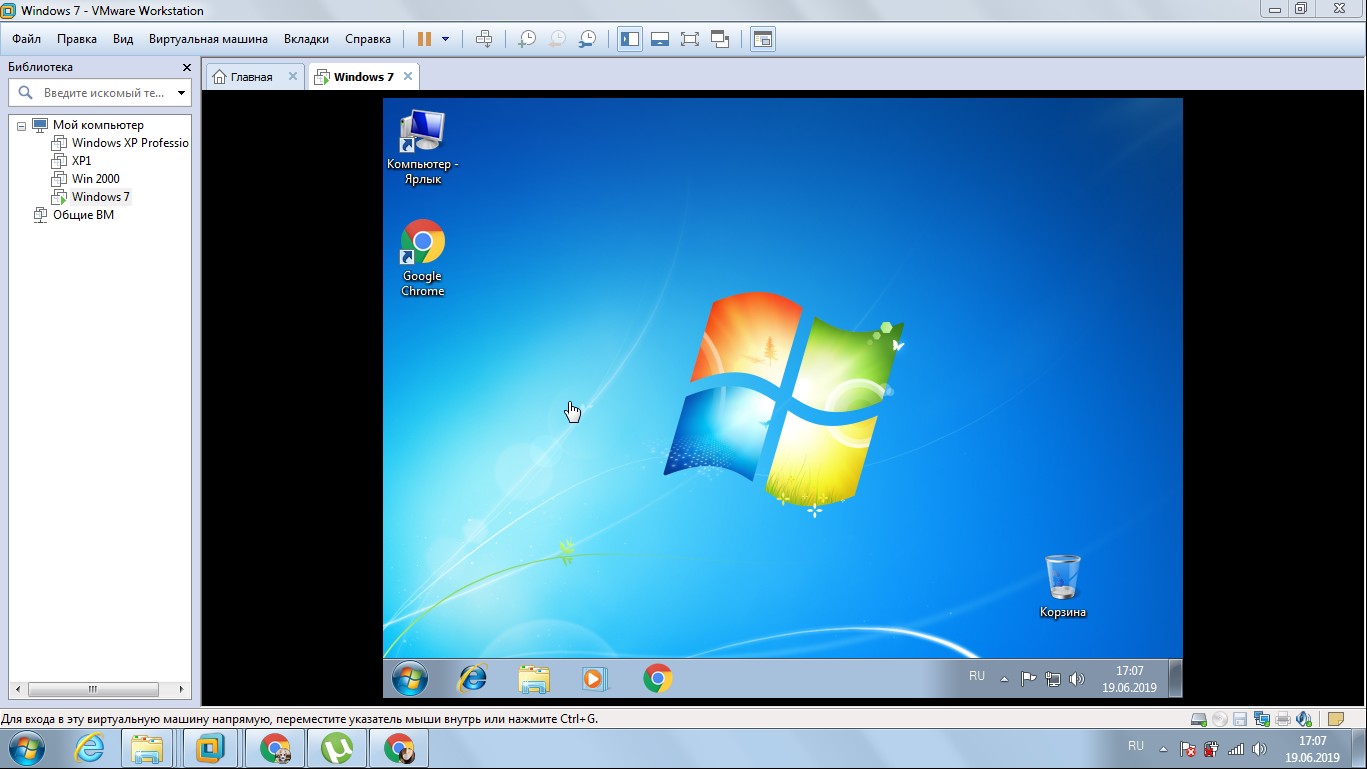This screenshot has width=1367, height=769.
Task: Click the sound card status icon
Action: [1303, 719]
